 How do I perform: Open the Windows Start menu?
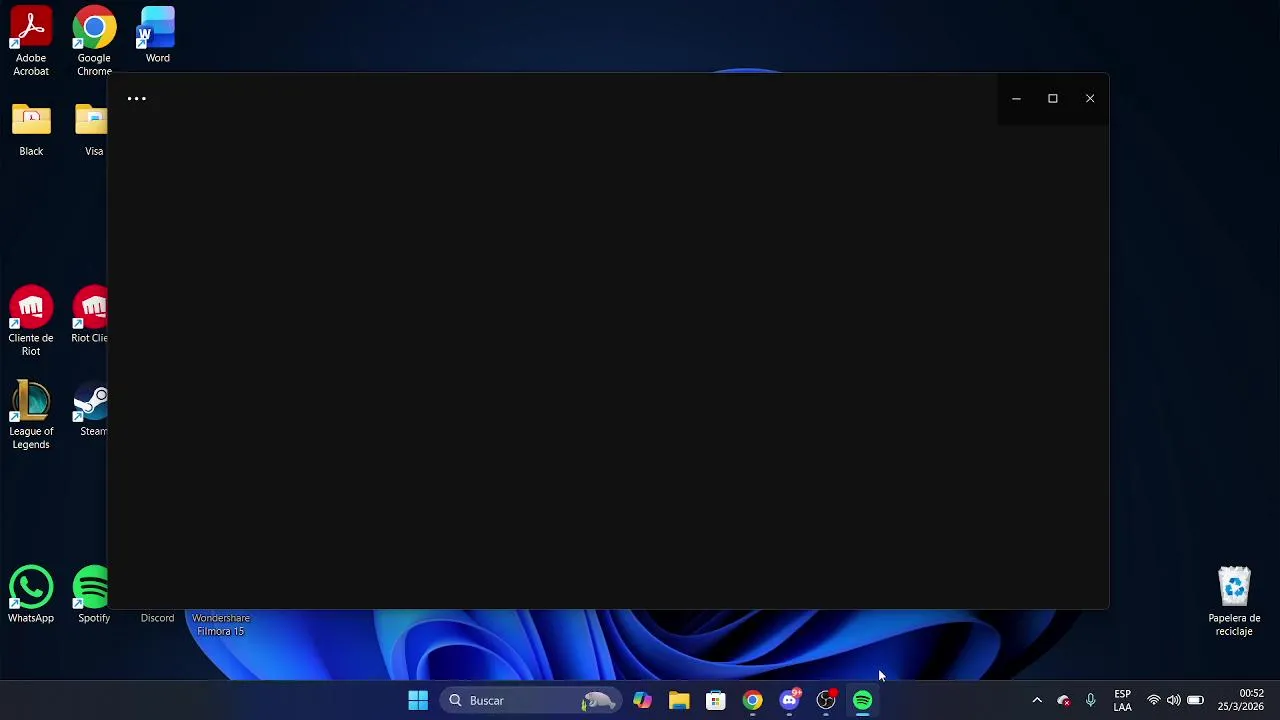(x=418, y=701)
